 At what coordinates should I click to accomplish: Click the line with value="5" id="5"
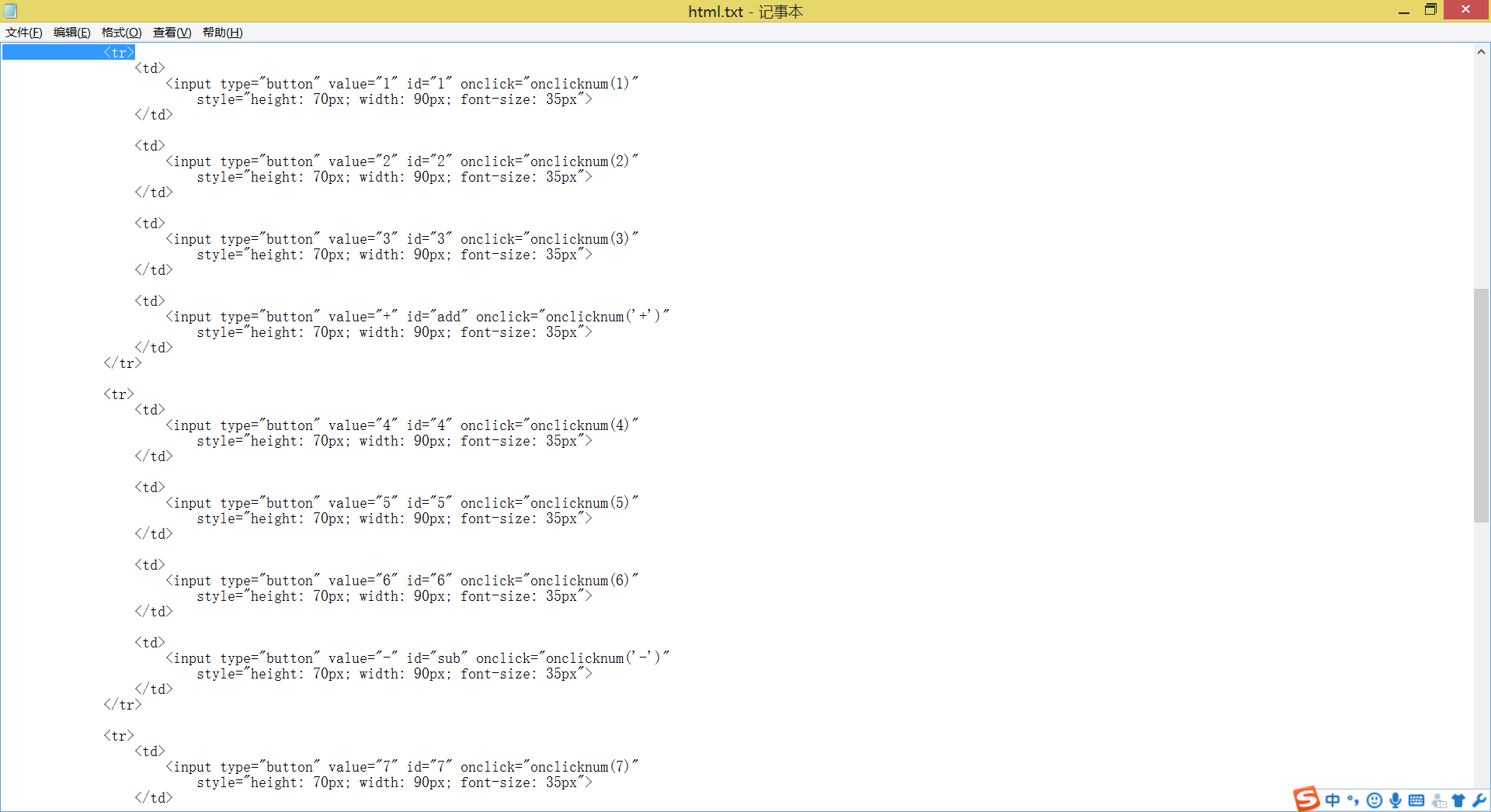(x=402, y=503)
